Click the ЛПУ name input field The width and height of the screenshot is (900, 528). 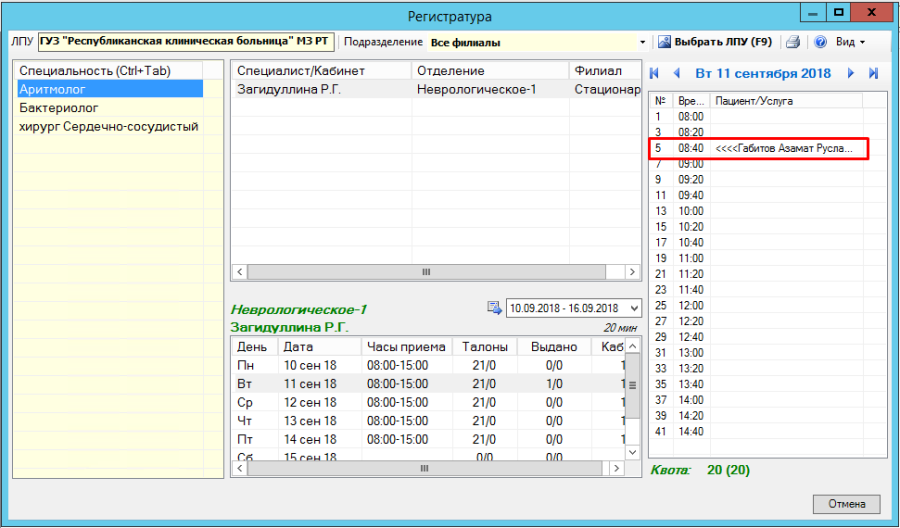pos(186,42)
